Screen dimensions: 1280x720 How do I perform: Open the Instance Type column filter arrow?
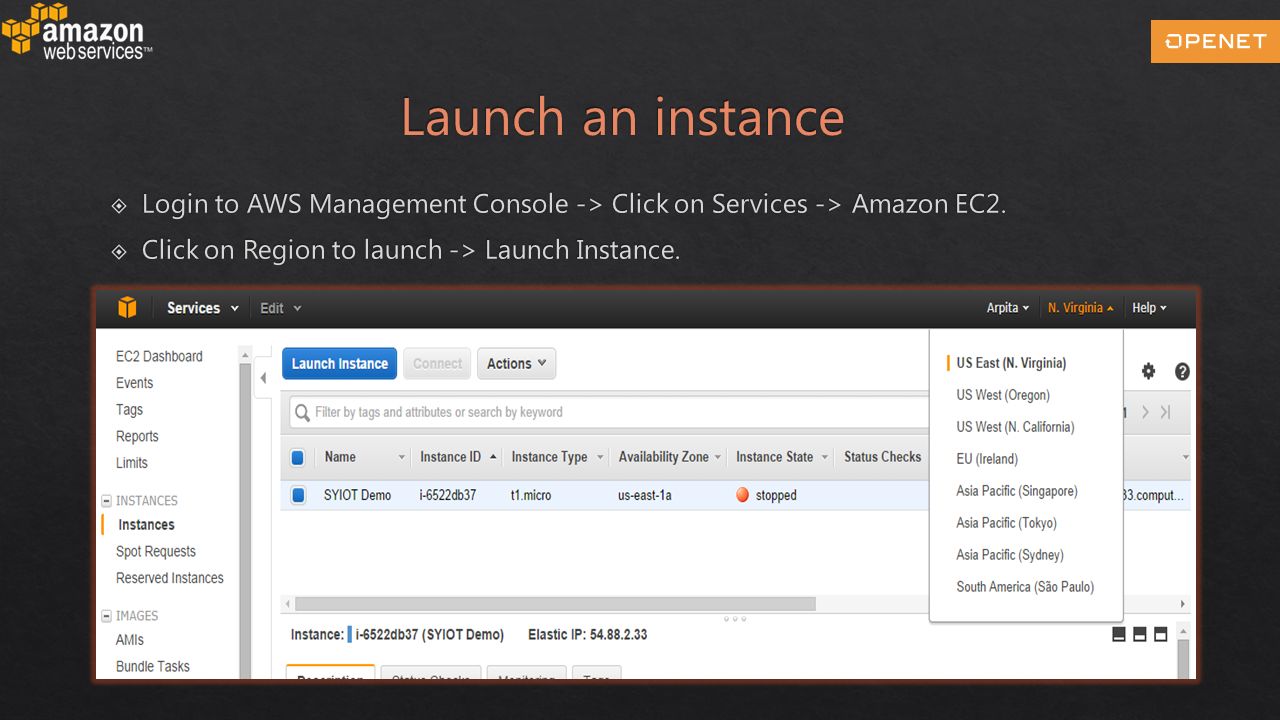601,457
